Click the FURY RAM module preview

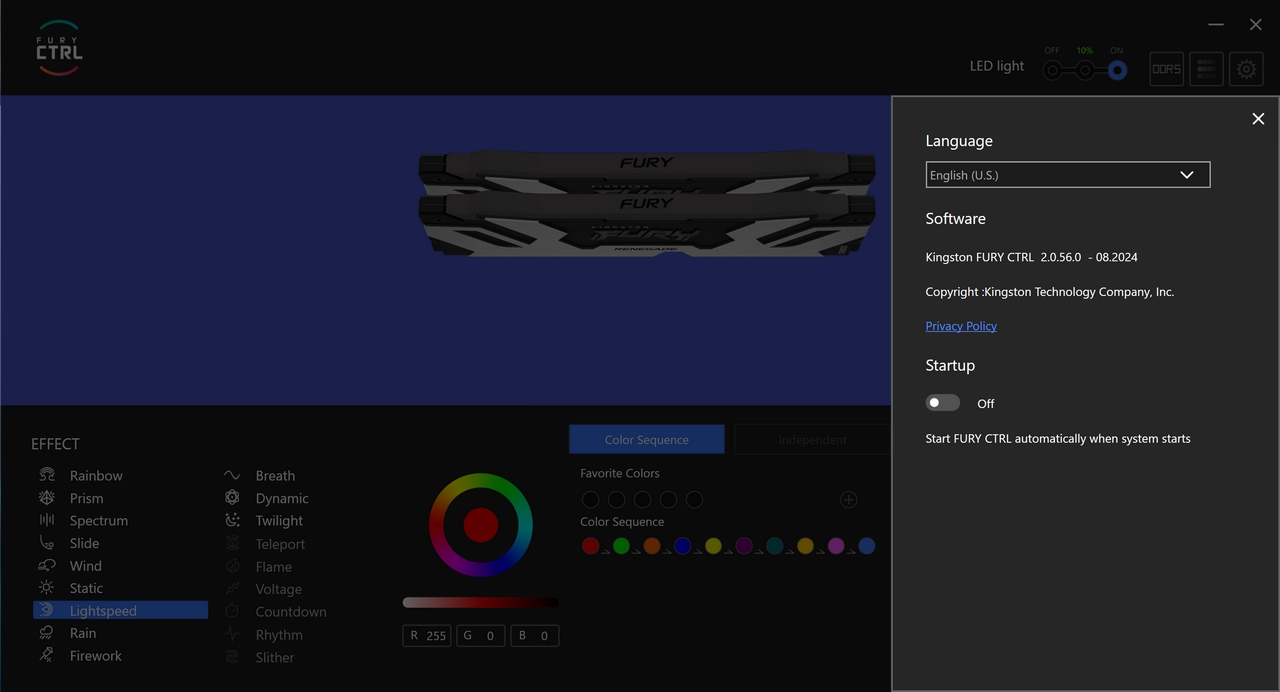coord(647,204)
